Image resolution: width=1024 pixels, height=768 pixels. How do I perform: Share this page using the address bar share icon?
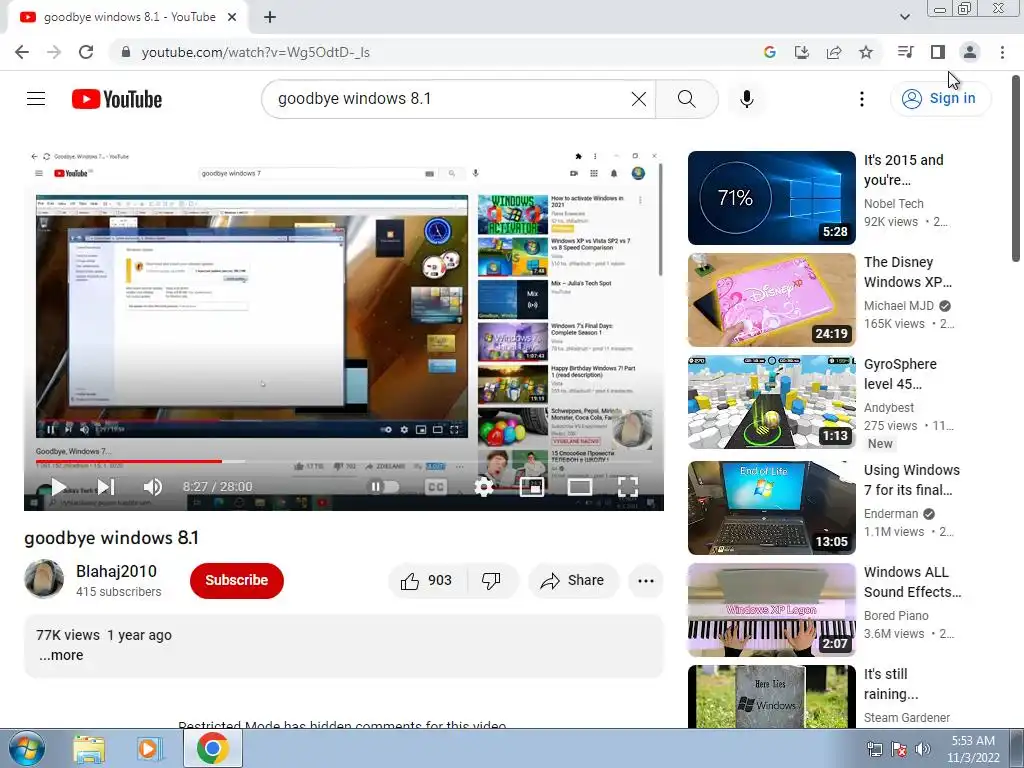[x=834, y=52]
